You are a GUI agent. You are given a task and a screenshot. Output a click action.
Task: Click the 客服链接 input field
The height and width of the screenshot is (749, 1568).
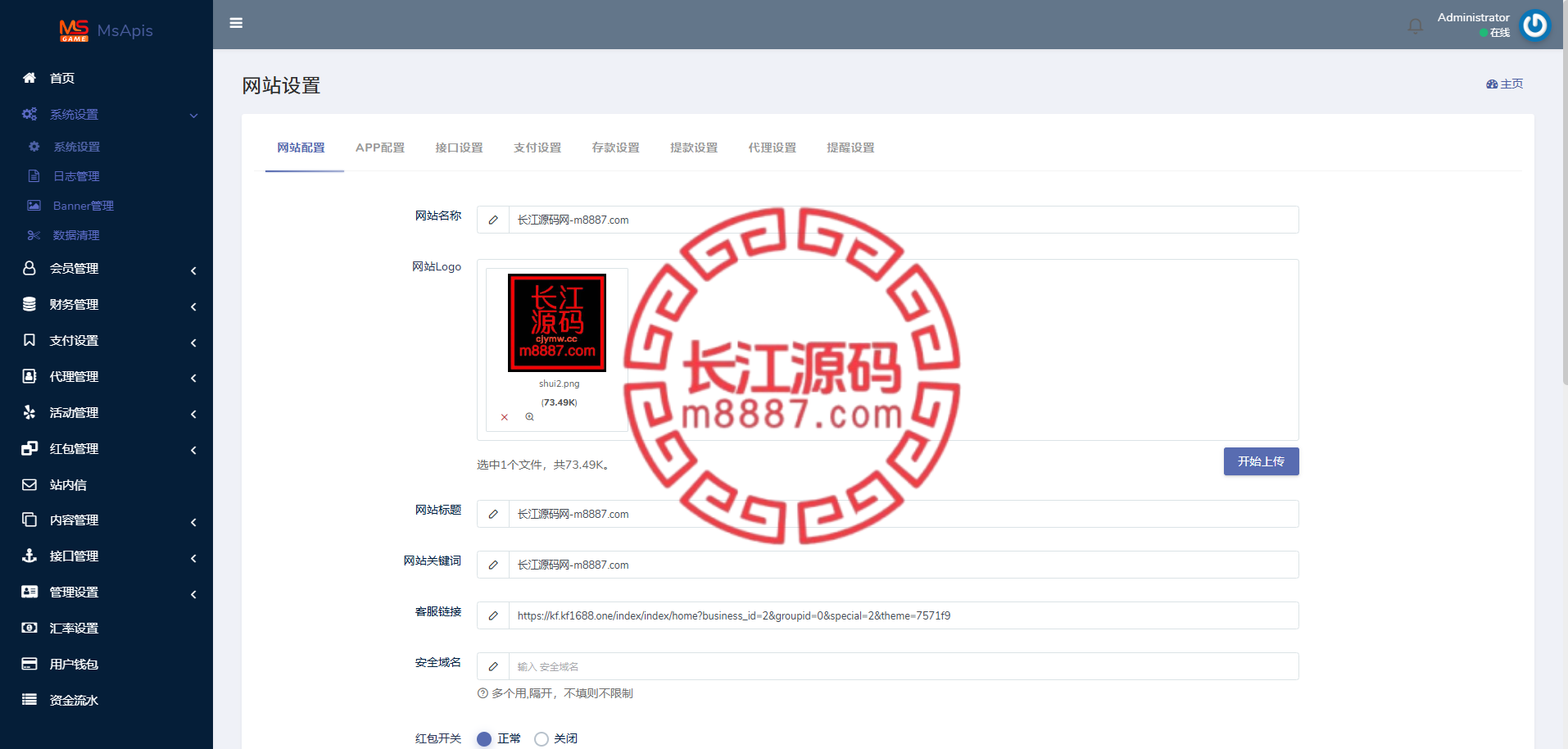point(904,615)
